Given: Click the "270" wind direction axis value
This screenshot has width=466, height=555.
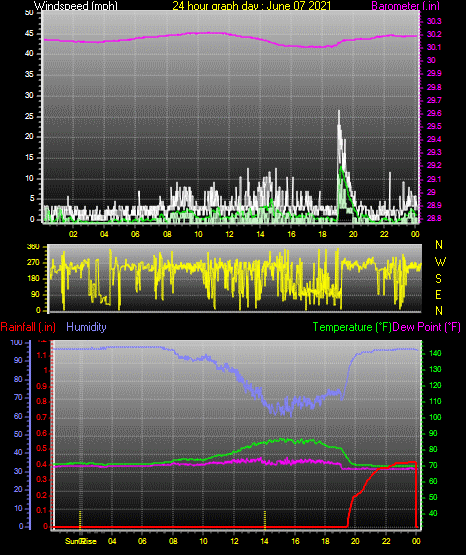Looking at the screenshot, I should [x=33, y=263].
